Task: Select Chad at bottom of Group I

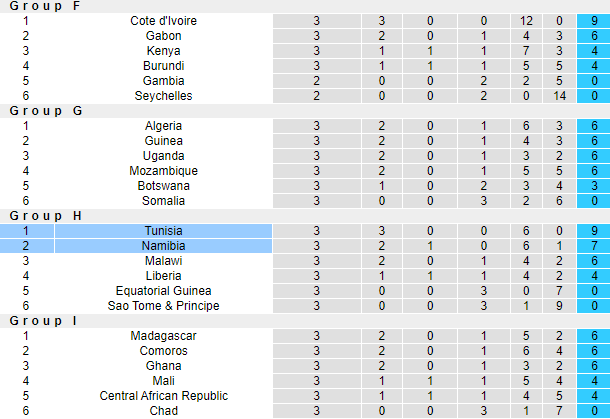Action: [163, 411]
